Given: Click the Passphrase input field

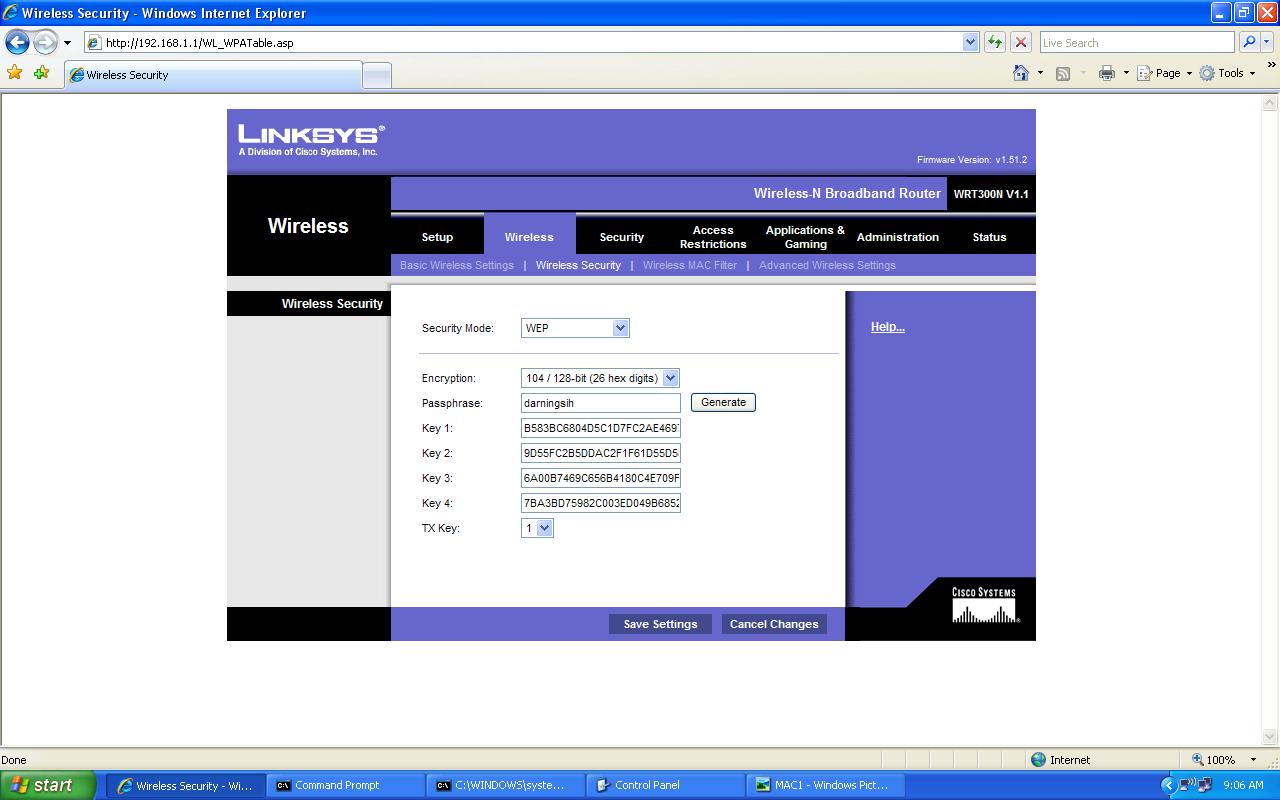Looking at the screenshot, I should [x=601, y=403].
